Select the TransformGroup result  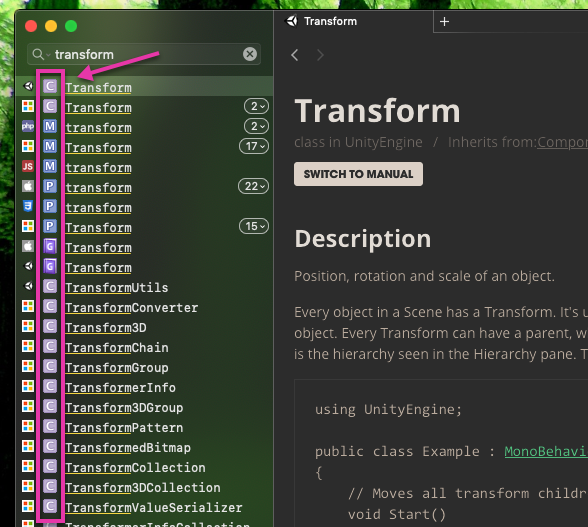click(117, 368)
